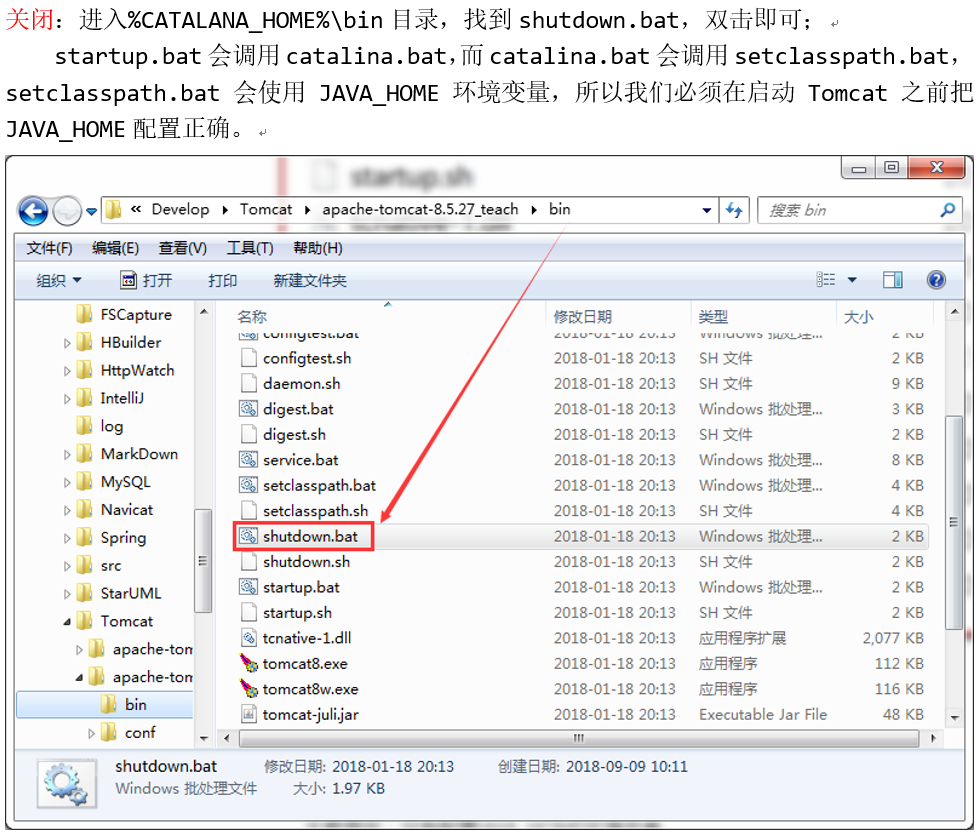
Task: Click the change view icon
Action: [x=825, y=279]
